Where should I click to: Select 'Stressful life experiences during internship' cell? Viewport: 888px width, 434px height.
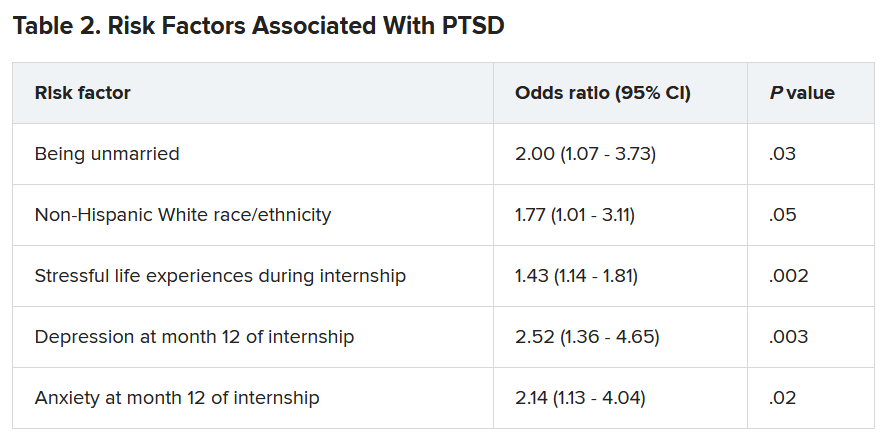tap(220, 276)
